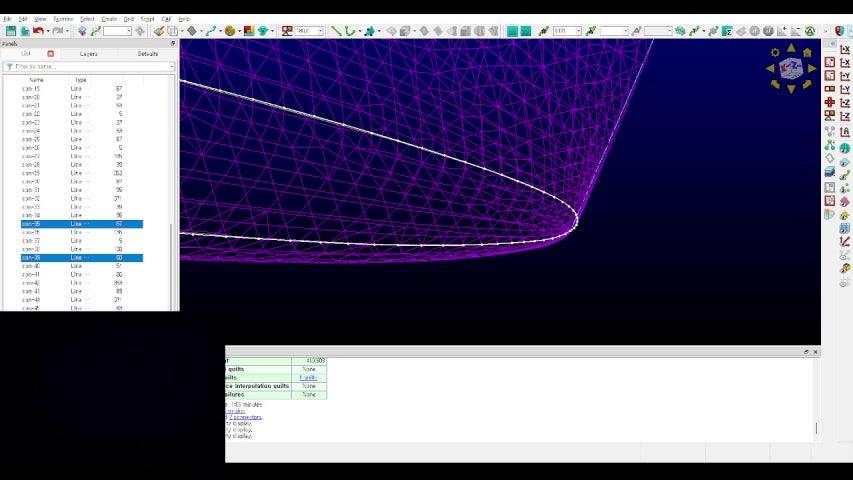Click the Save icon in the toolbar
This screenshot has width=853, height=480.
[11, 31]
